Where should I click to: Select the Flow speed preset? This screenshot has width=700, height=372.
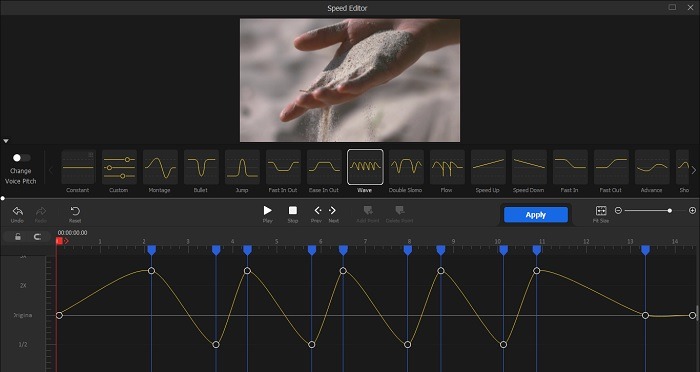[447, 167]
